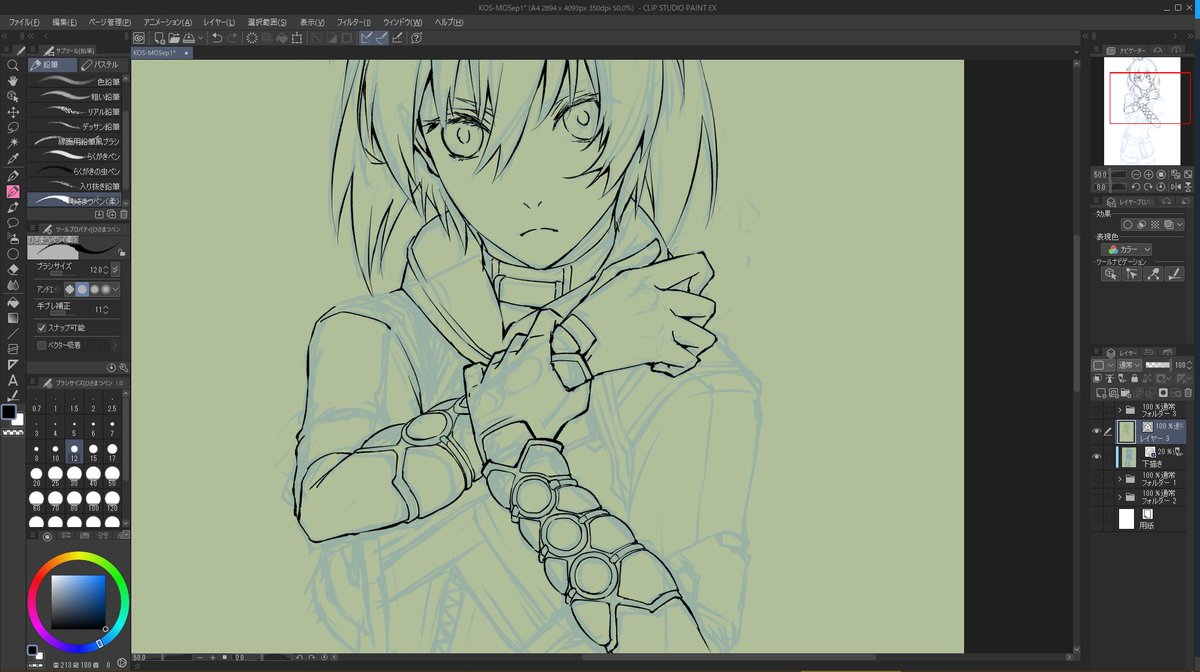Screen dimensions: 1200x672
Task: Show 用紙 paper layer visibility box
Action: (1097, 518)
